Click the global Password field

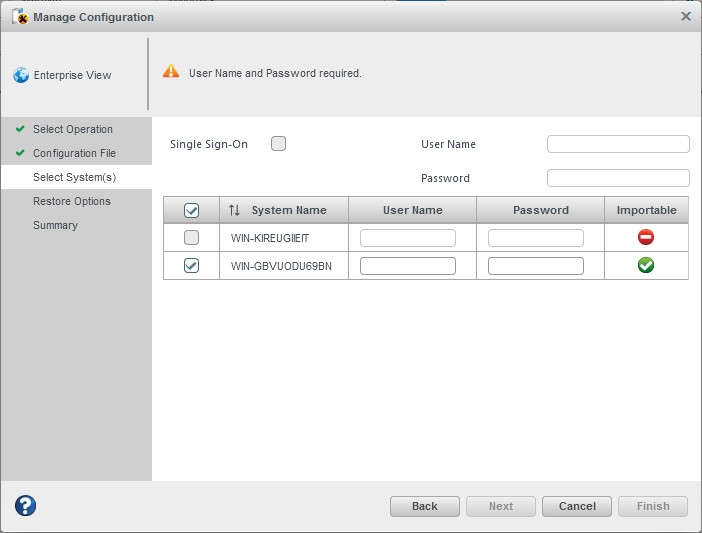click(618, 178)
